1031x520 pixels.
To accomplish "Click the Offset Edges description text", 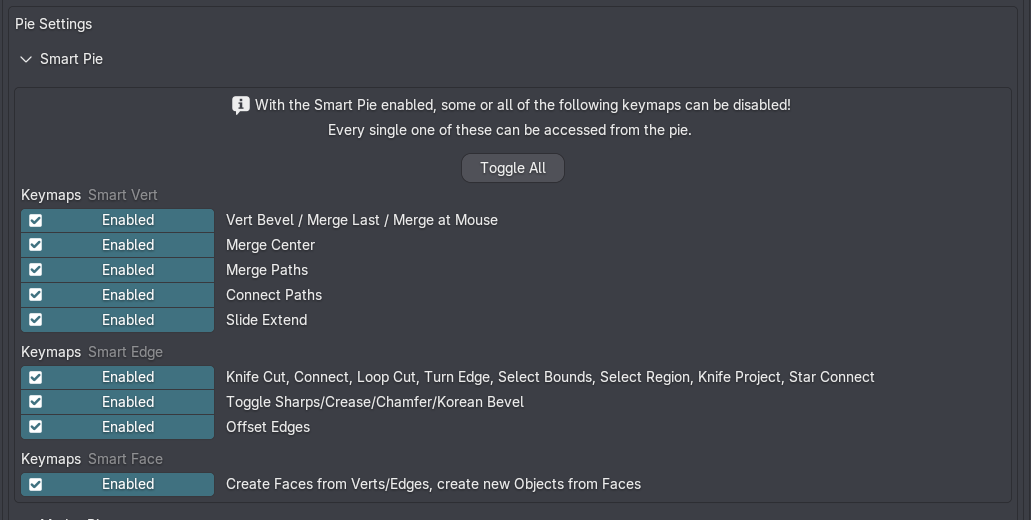I will pyautogui.click(x=268, y=427).
